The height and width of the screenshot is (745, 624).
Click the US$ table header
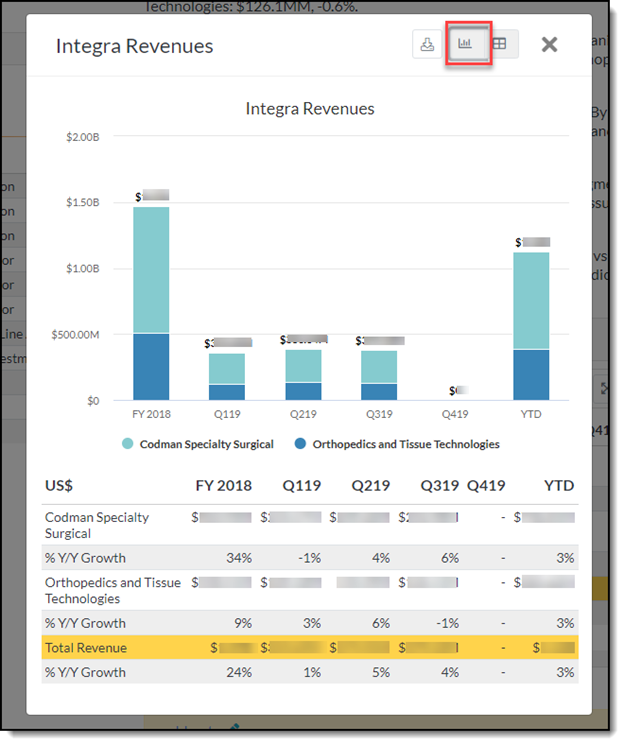pyautogui.click(x=58, y=486)
